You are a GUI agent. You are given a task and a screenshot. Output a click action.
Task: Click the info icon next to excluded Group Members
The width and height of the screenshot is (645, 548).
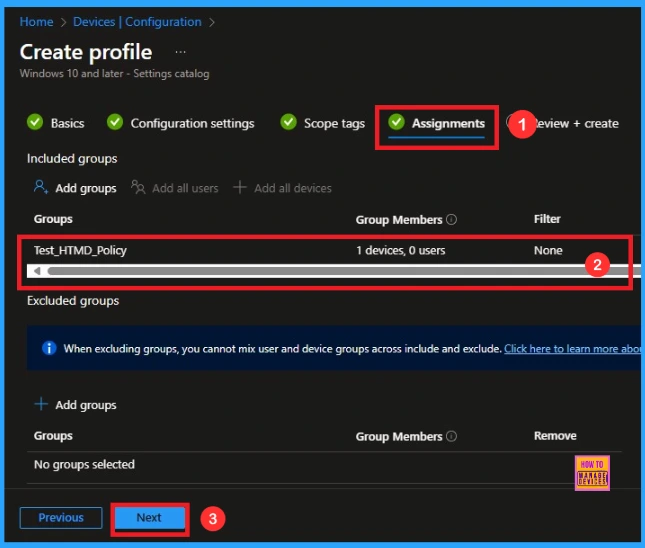(451, 436)
